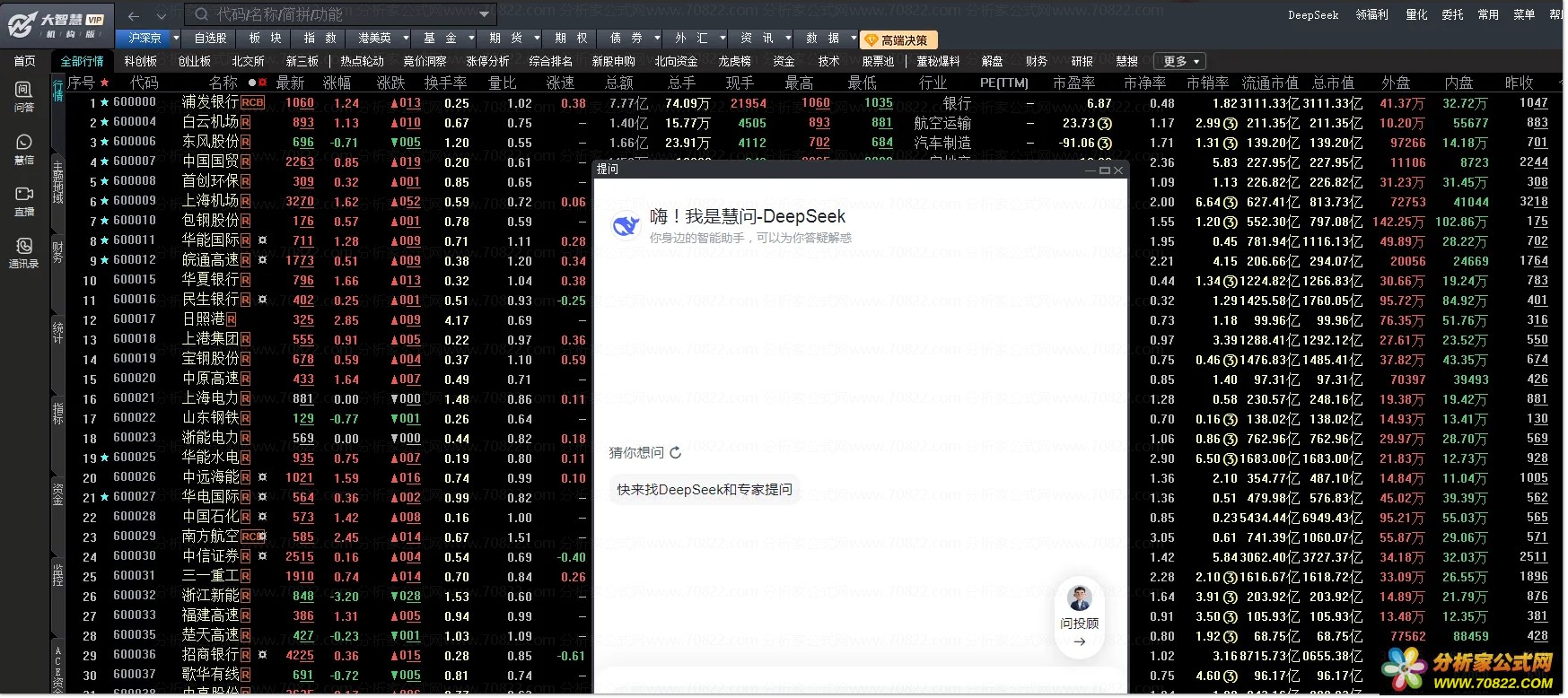Select the 期权 toolbar button
The image size is (1568, 698).
pyautogui.click(x=572, y=39)
